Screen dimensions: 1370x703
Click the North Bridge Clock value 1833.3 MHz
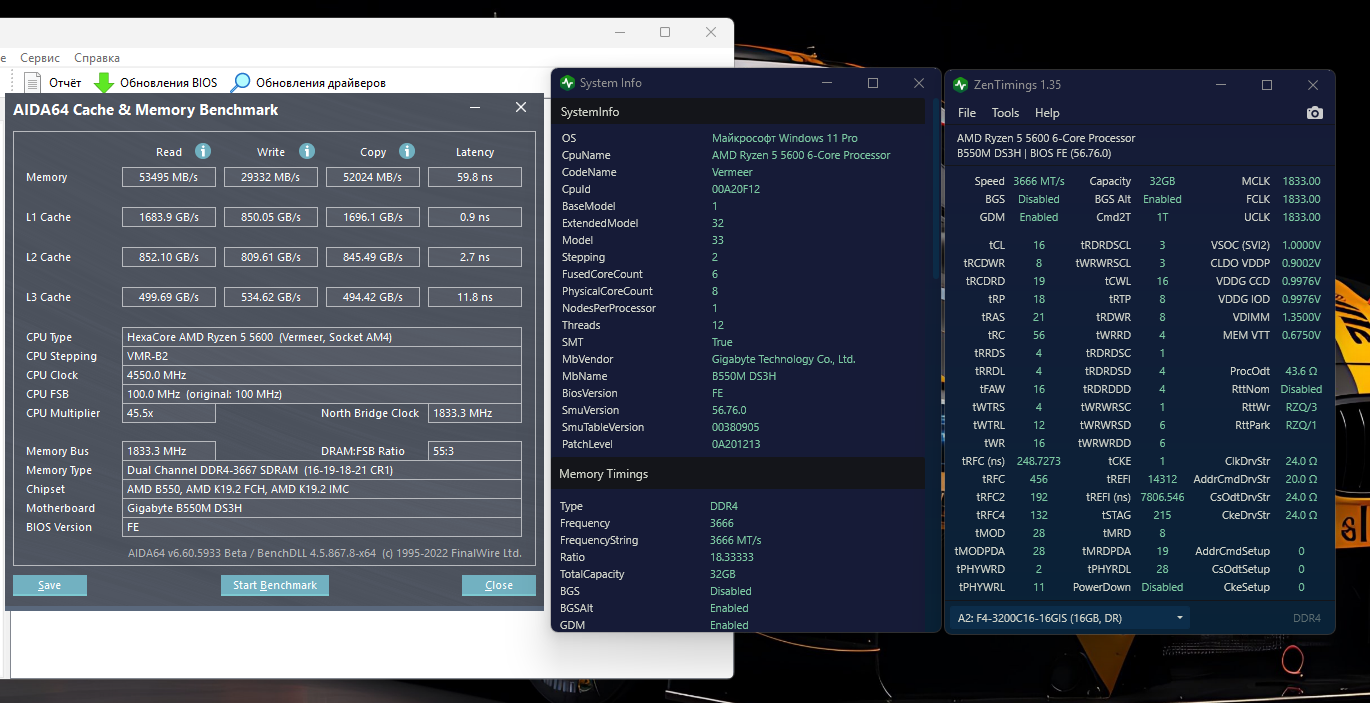(x=475, y=413)
